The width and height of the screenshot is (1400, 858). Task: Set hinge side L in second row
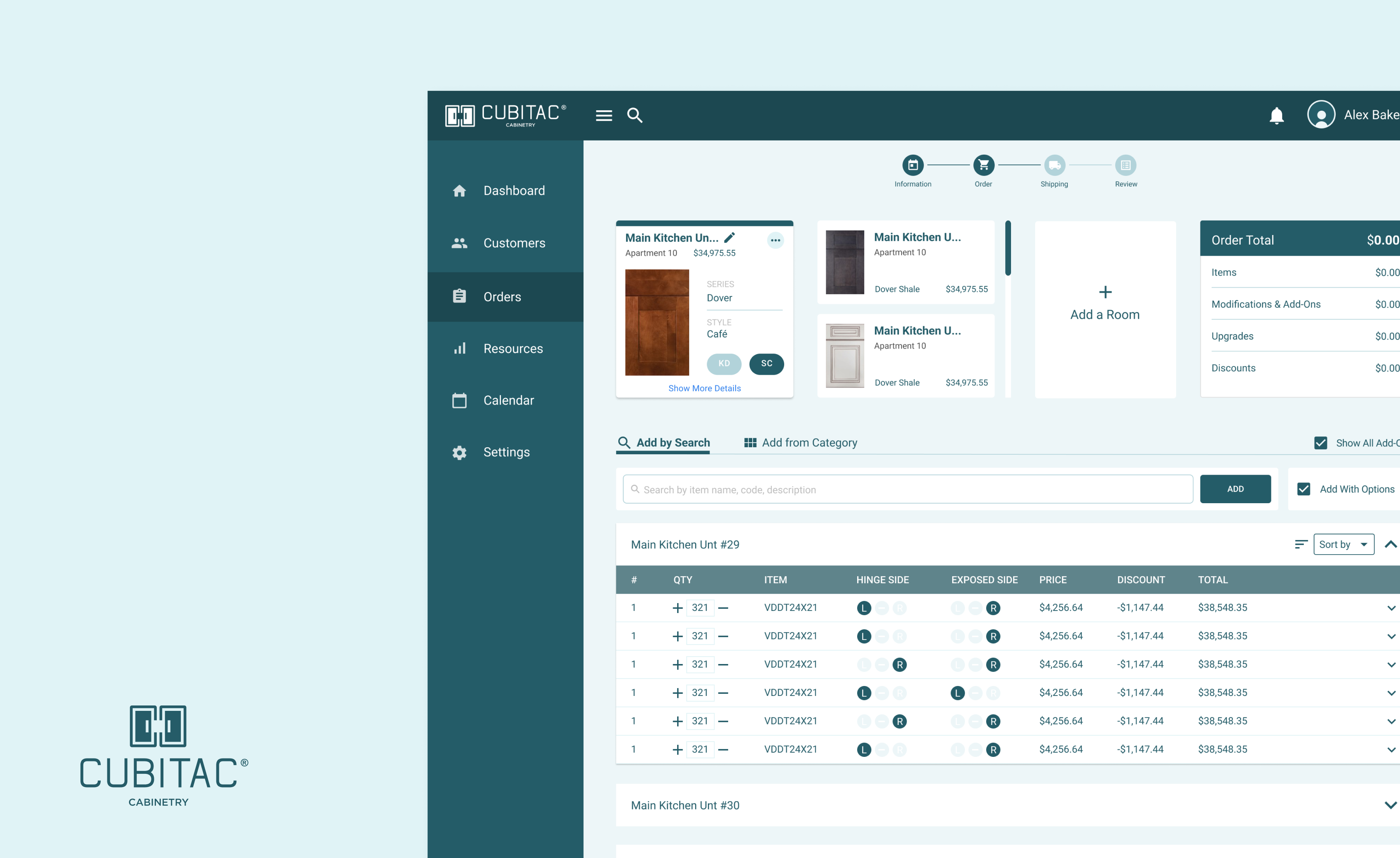pos(864,637)
